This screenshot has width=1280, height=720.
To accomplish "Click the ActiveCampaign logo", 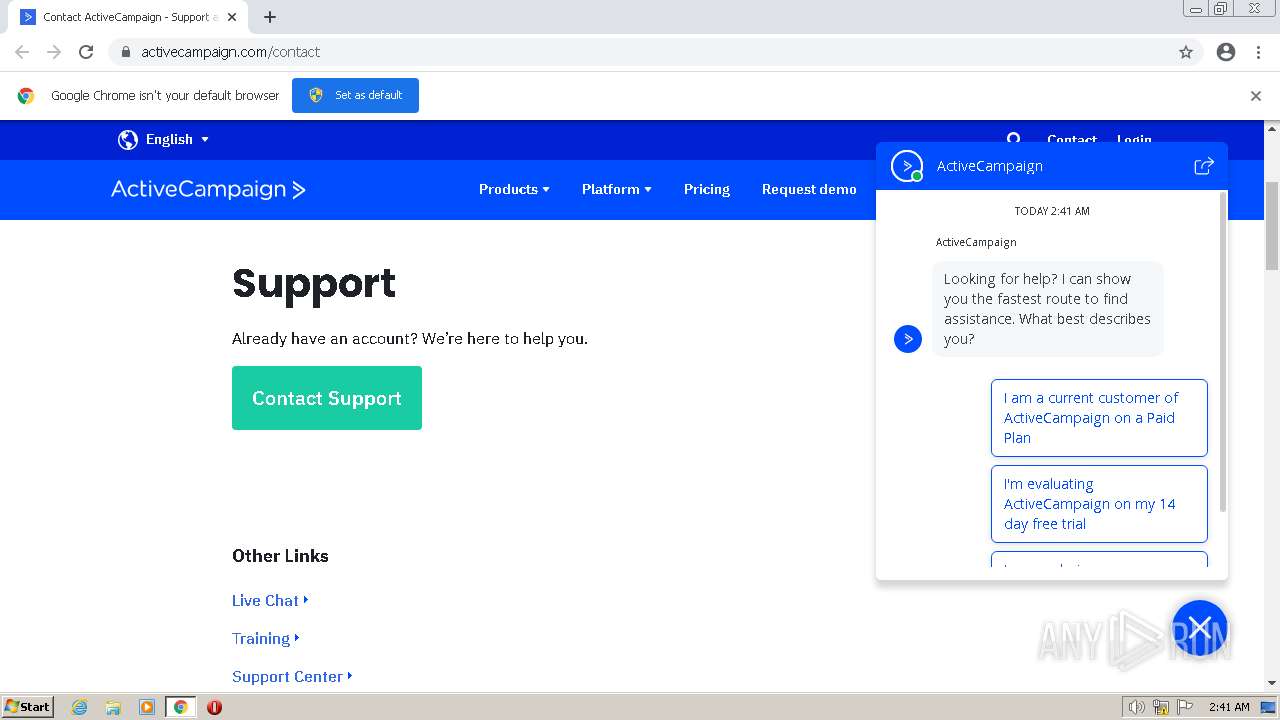I will [x=208, y=189].
